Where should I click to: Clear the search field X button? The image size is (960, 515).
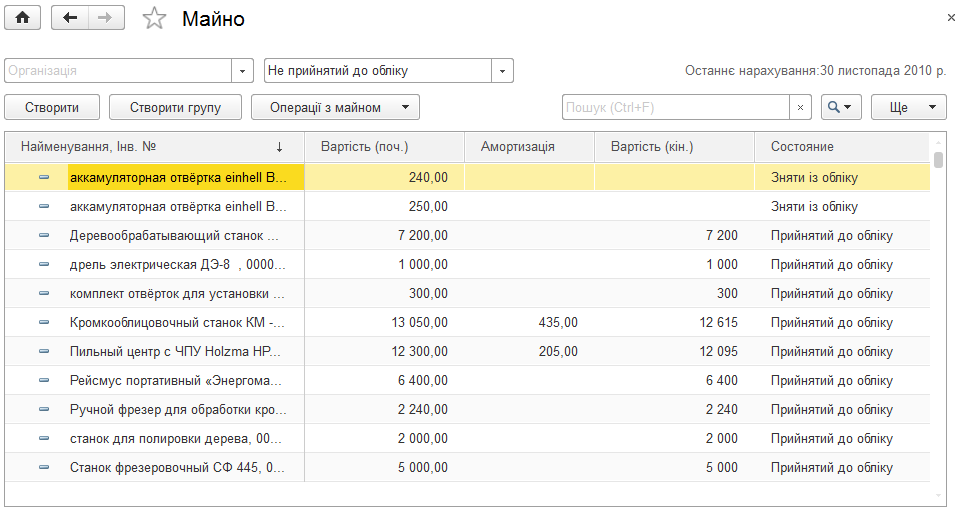[x=800, y=107]
